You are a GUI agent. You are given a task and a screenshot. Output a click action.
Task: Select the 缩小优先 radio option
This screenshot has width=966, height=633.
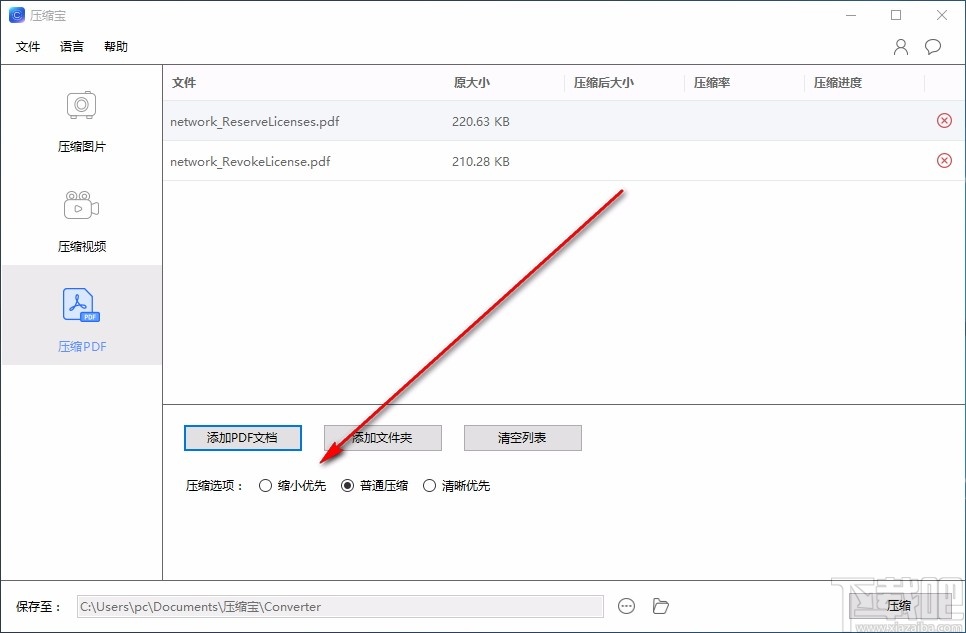click(x=293, y=486)
